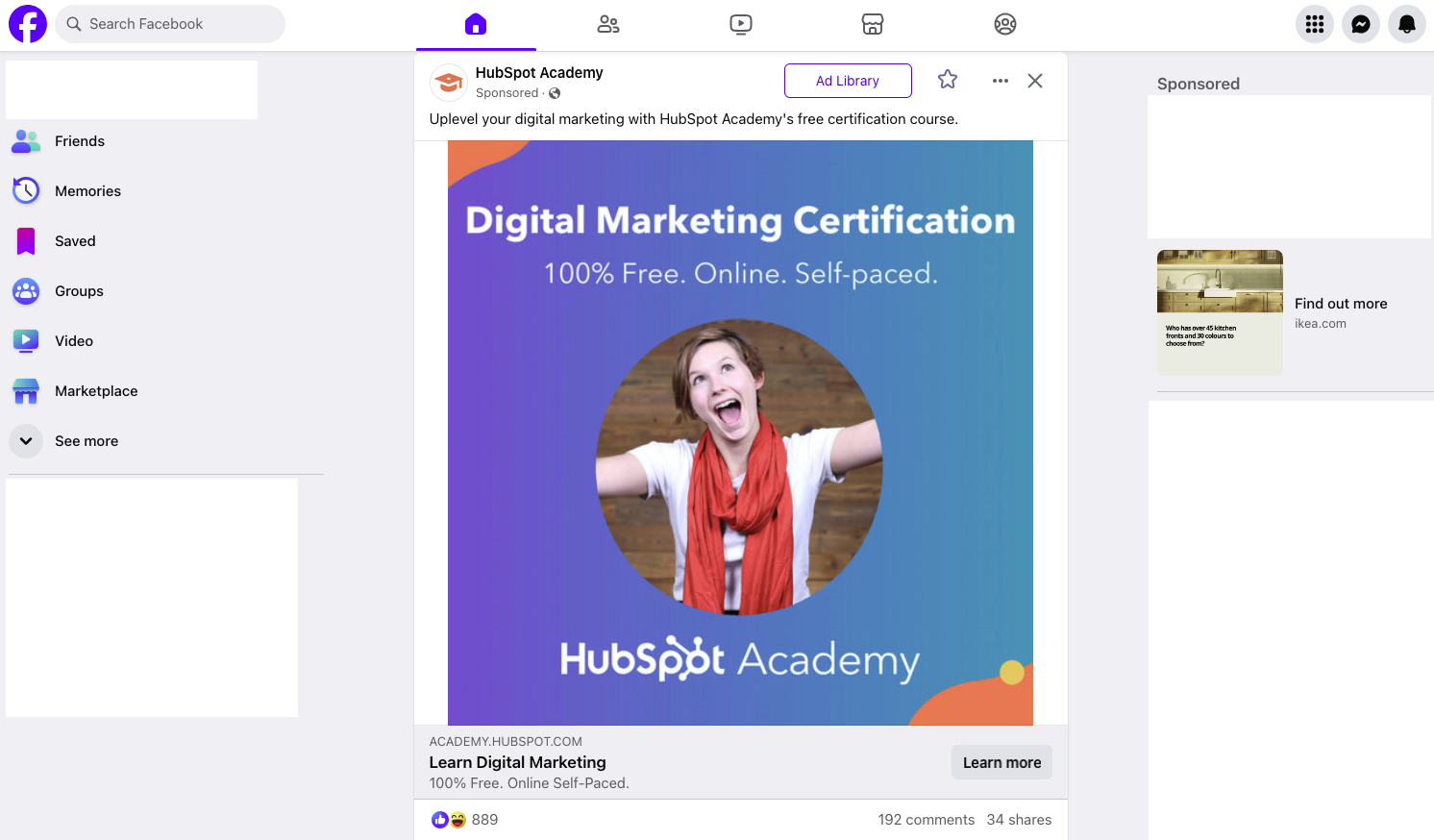Open the Groups tab in top navigation

(x=1005, y=24)
